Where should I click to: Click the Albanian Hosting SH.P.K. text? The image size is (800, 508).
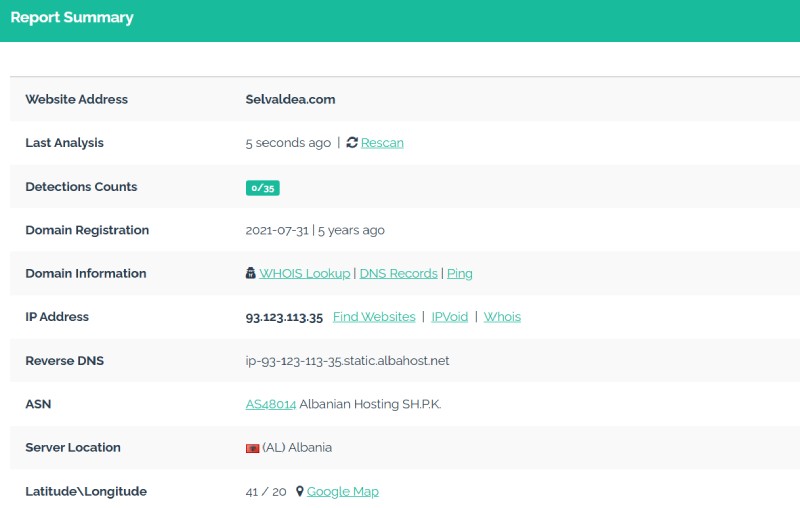[x=370, y=404]
